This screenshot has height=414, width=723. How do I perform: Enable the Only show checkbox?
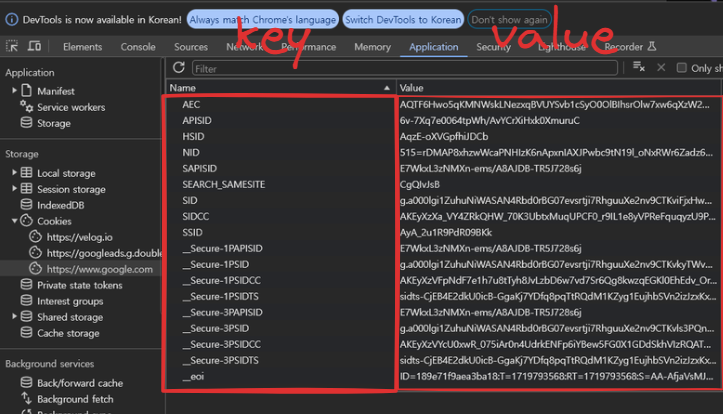681,68
